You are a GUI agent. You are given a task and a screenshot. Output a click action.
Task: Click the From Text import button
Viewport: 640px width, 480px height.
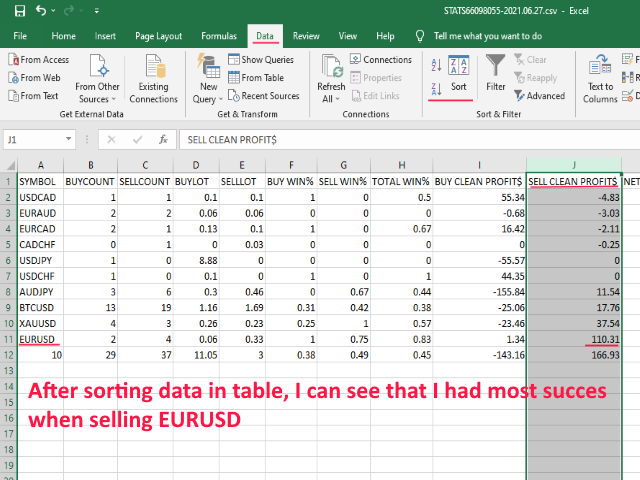click(33, 96)
